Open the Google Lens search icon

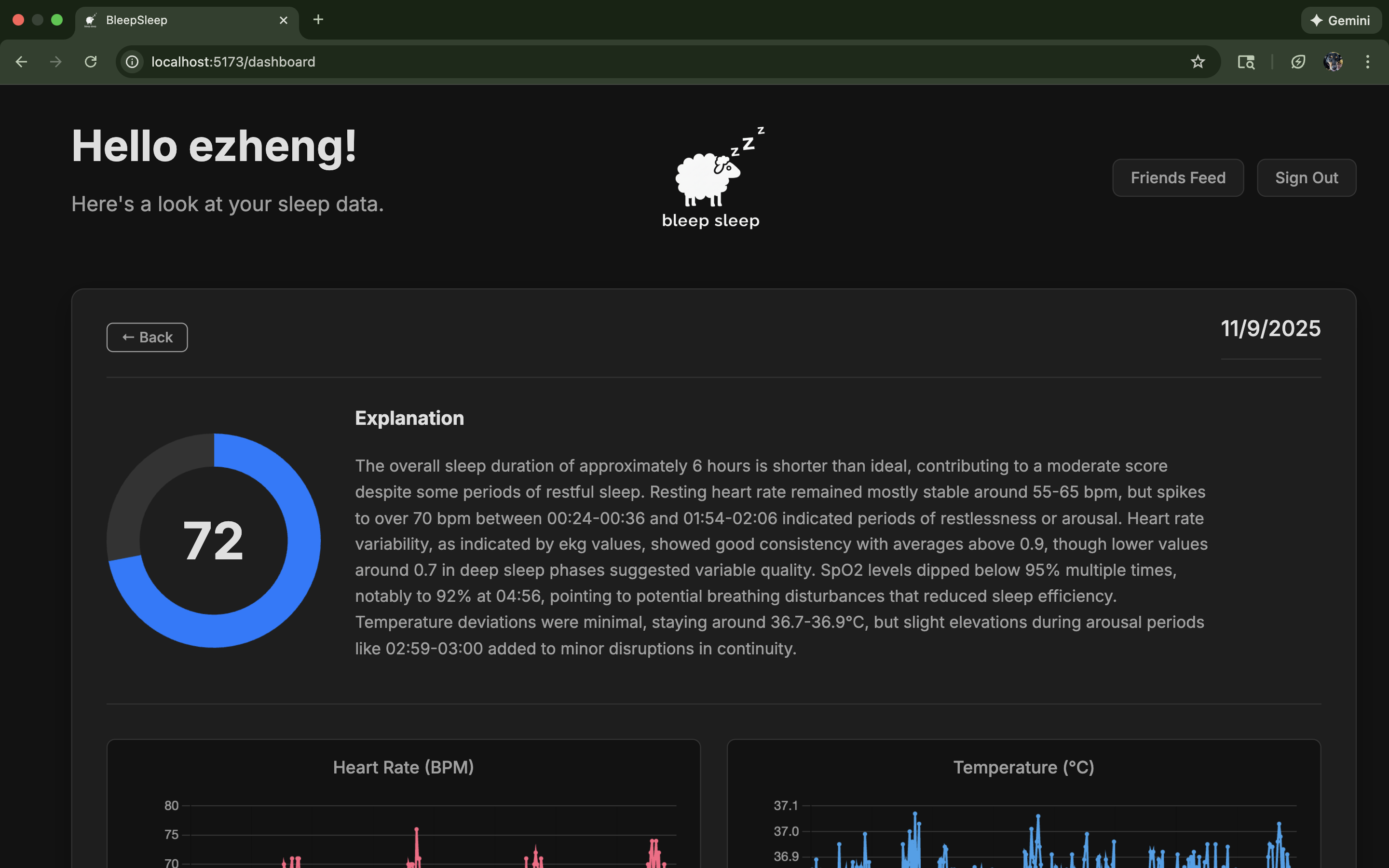tap(1245, 61)
